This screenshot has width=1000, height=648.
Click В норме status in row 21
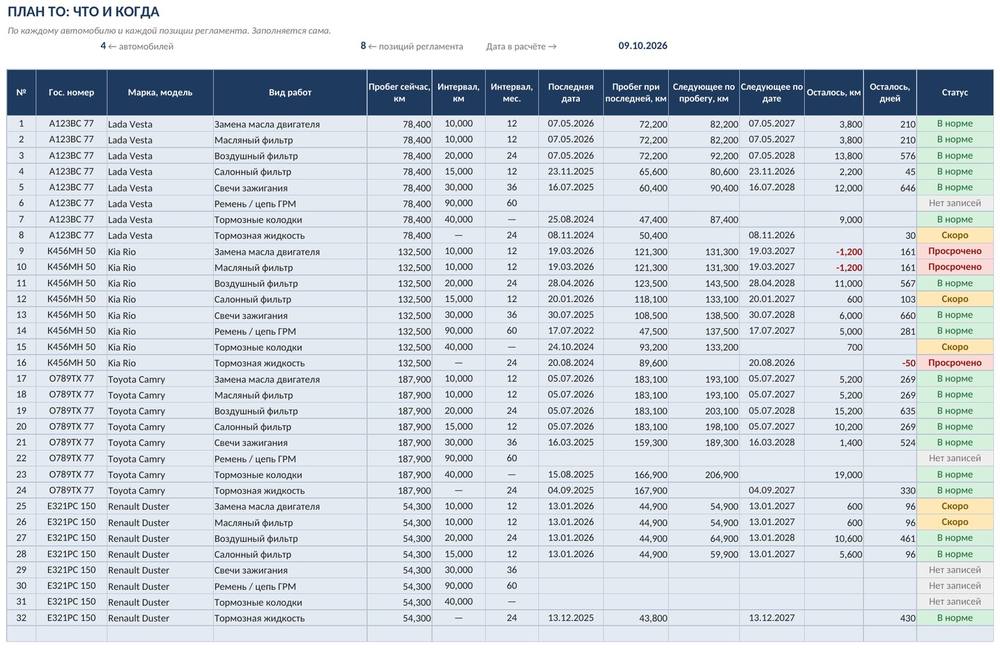pyautogui.click(x=955, y=443)
